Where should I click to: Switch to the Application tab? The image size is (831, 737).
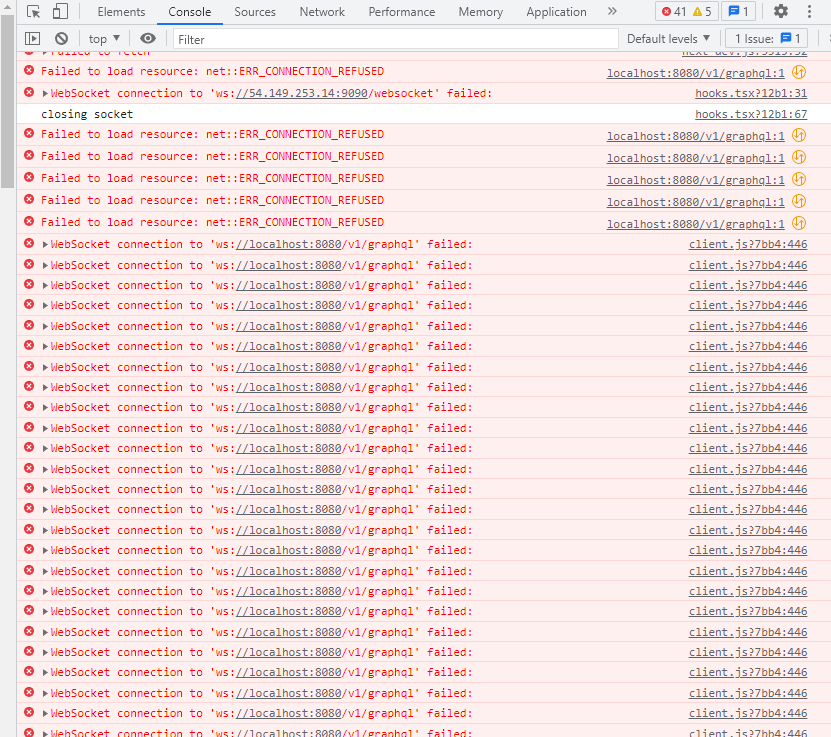click(556, 11)
